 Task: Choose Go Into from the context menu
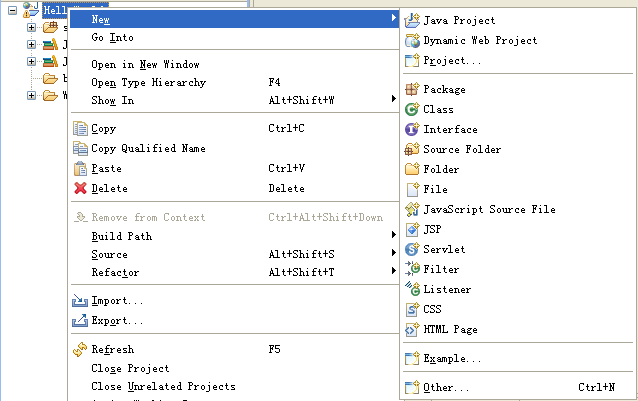tap(234, 37)
